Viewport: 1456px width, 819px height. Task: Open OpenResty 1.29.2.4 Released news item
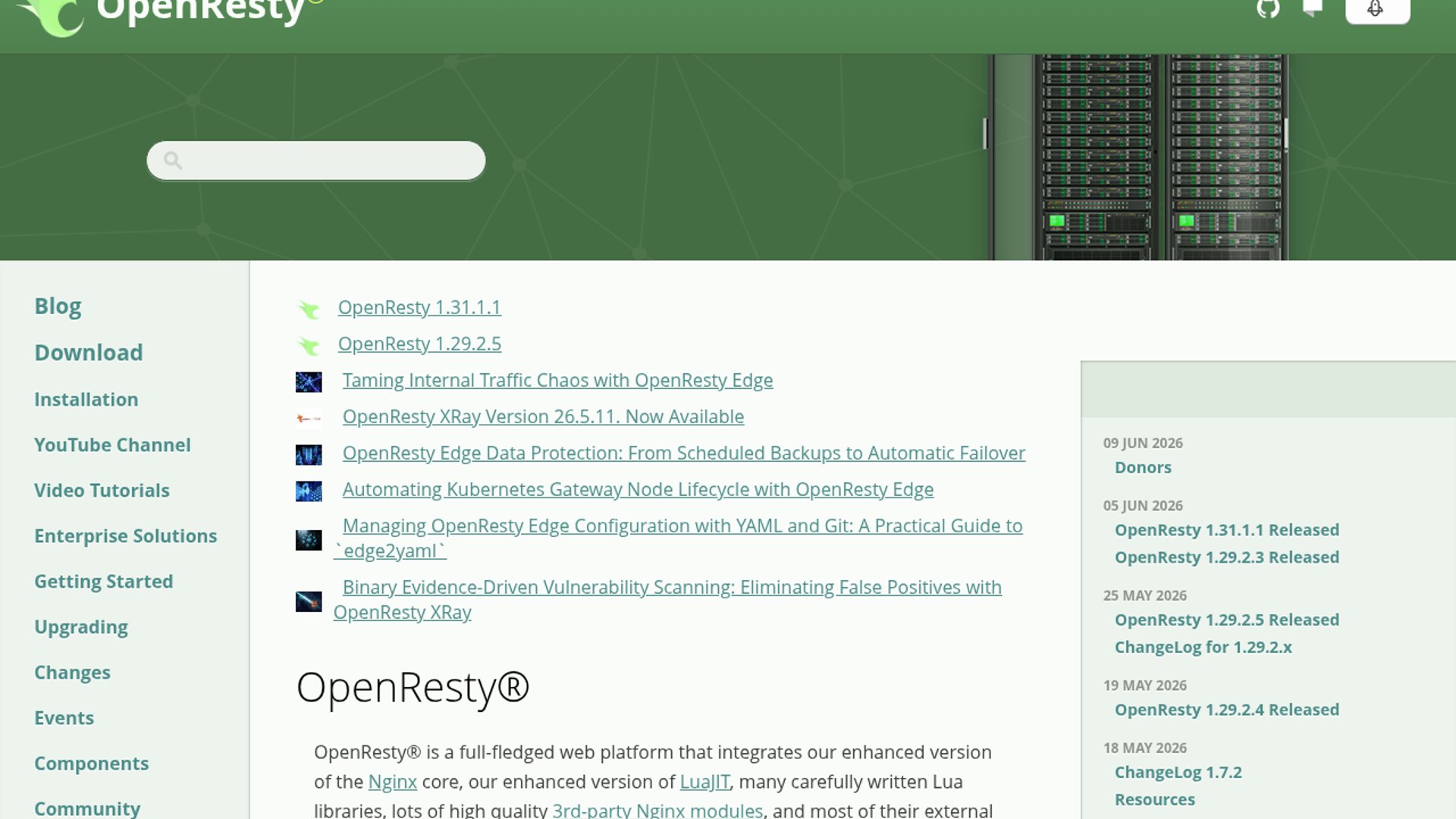[1227, 709]
